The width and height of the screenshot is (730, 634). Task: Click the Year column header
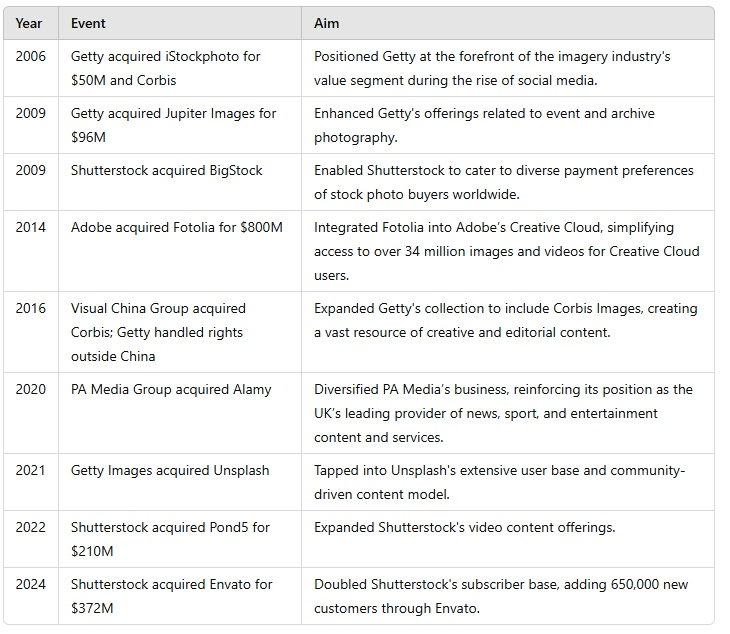click(29, 23)
